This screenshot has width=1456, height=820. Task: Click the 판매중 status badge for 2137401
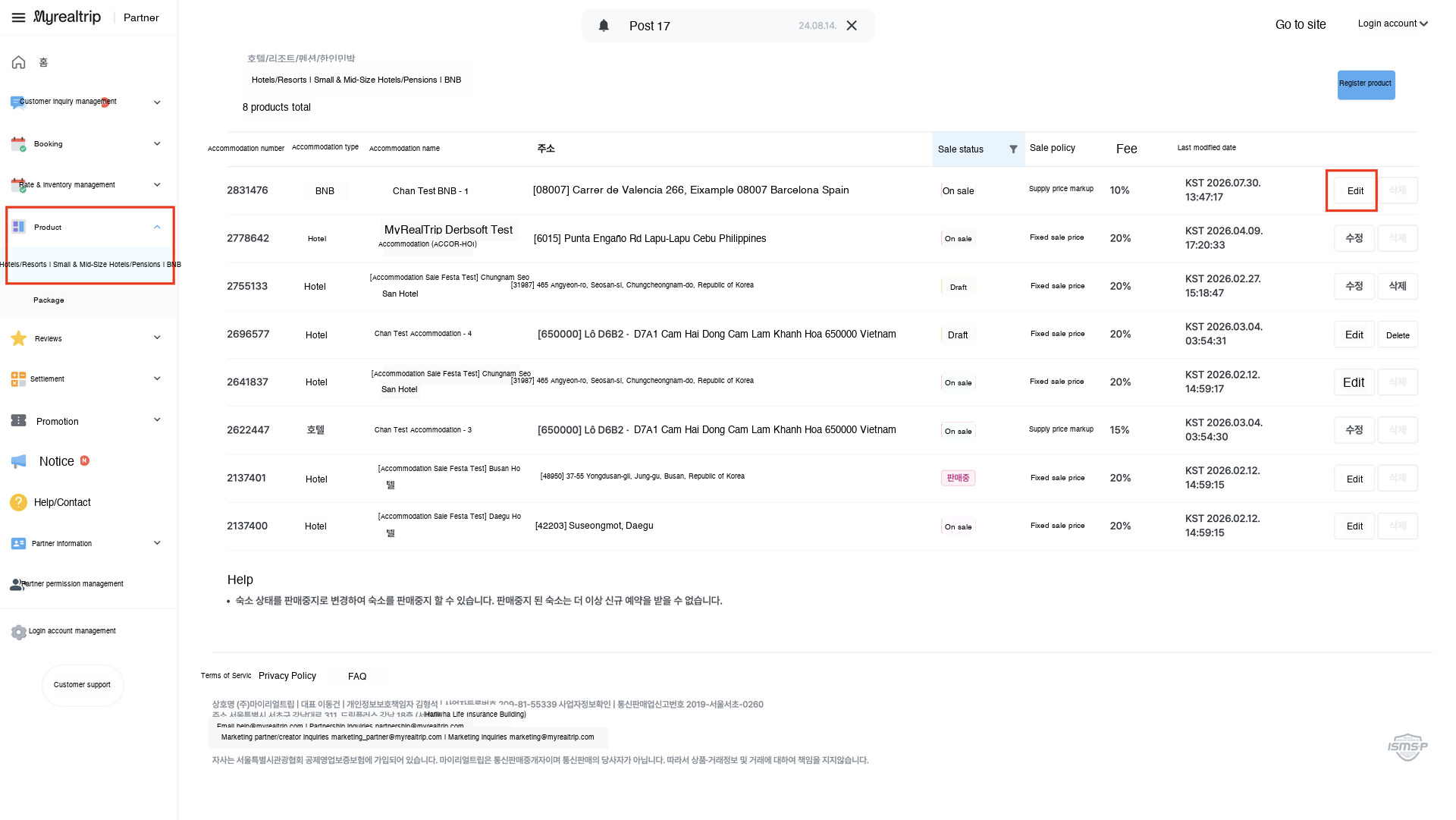(958, 478)
